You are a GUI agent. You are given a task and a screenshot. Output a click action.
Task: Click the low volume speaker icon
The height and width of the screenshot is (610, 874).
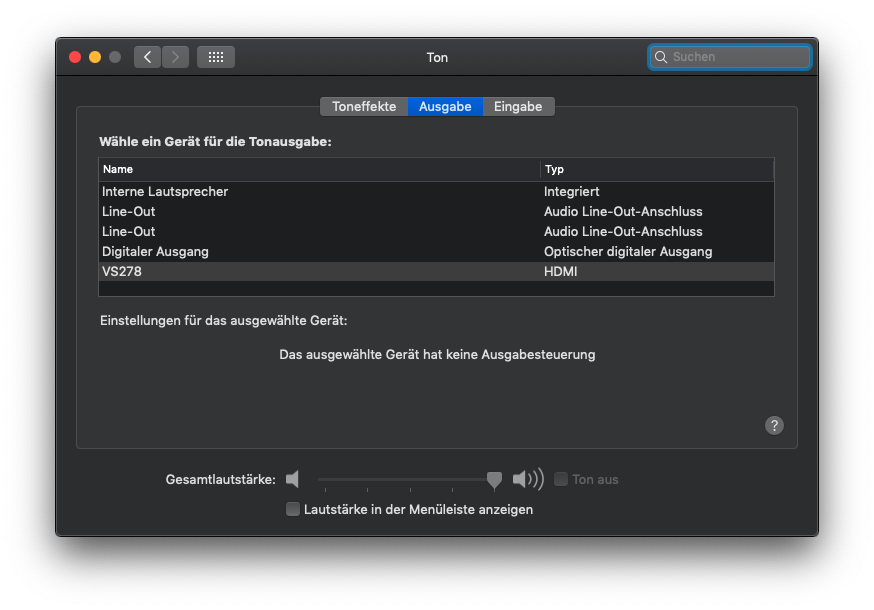pyautogui.click(x=292, y=480)
